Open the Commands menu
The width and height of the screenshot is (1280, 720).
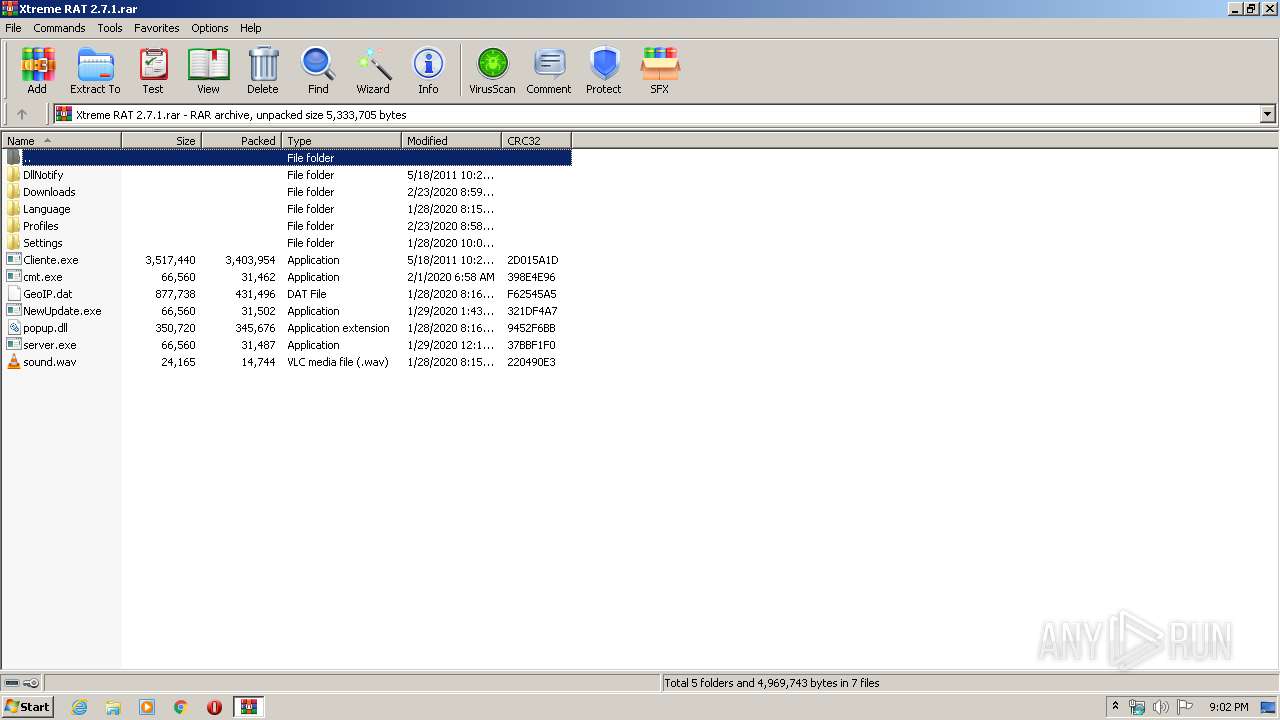(59, 28)
